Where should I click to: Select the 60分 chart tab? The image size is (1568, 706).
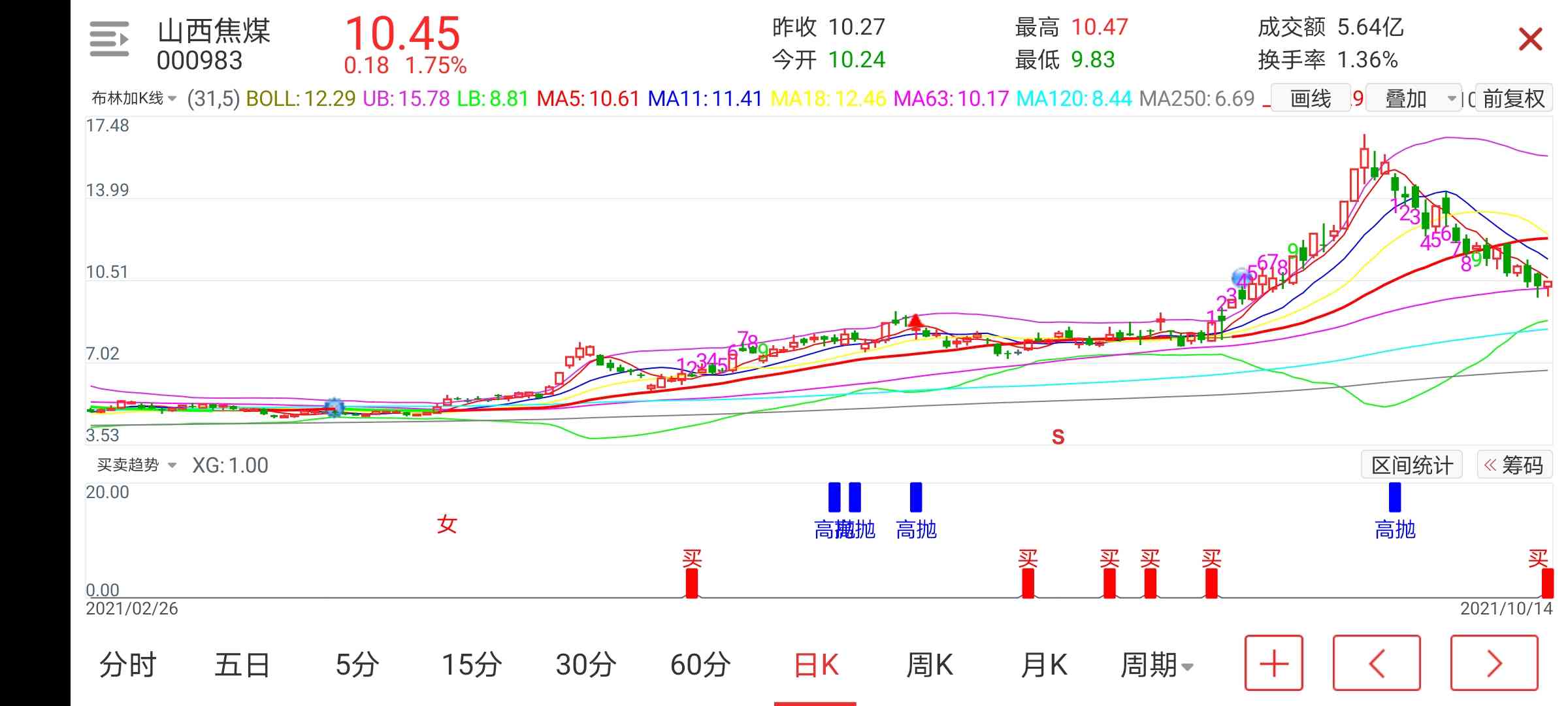tap(700, 665)
